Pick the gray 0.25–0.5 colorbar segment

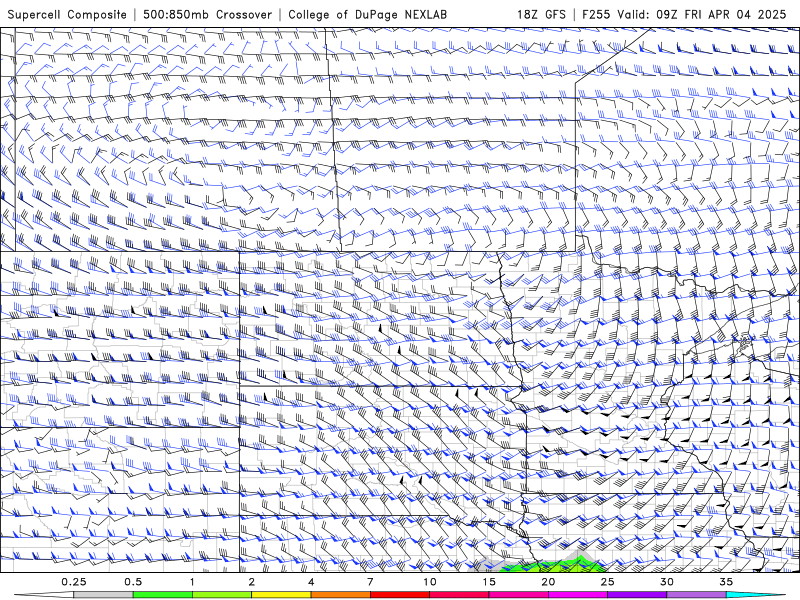coord(103,595)
